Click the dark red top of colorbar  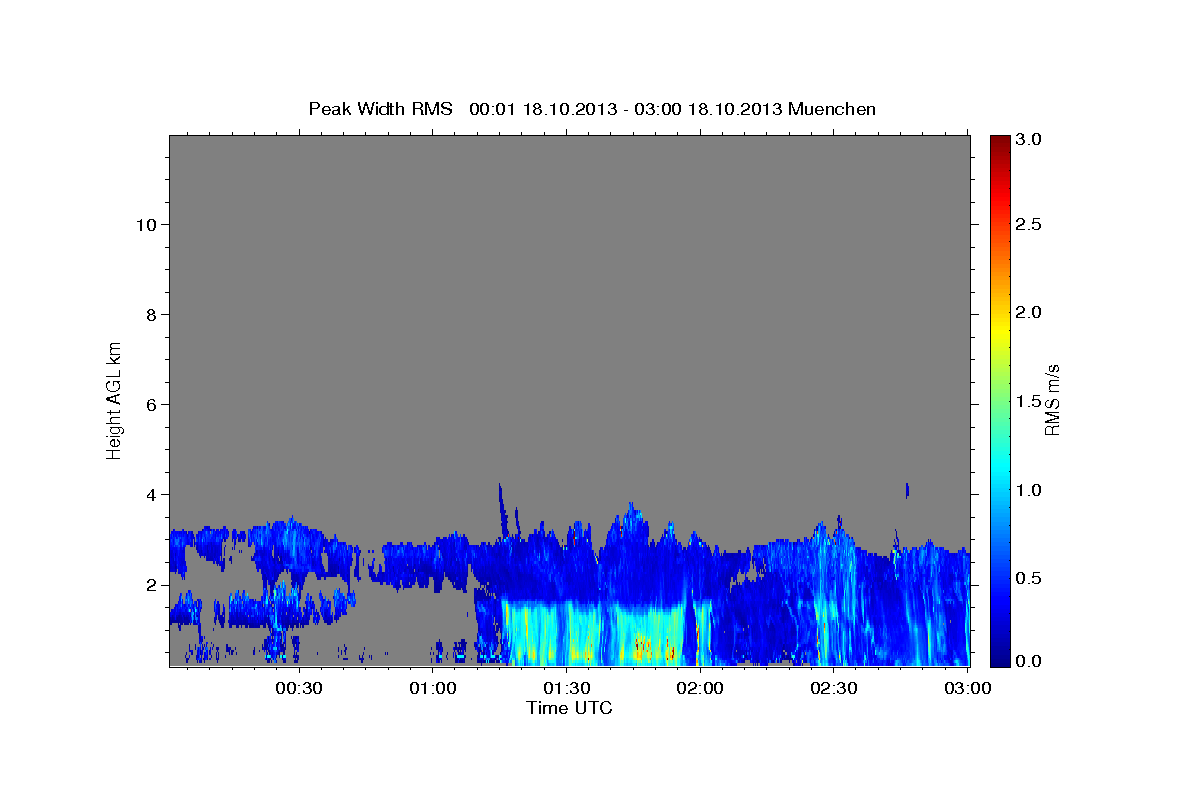pos(1000,143)
